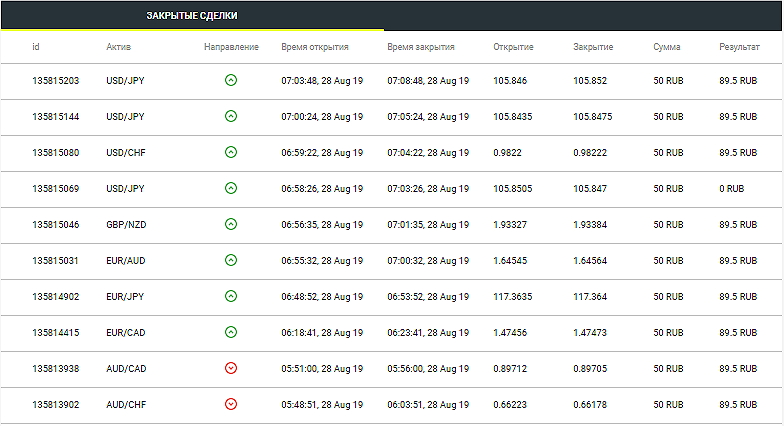
Task: Click opening price 105.846
Action: pos(510,80)
